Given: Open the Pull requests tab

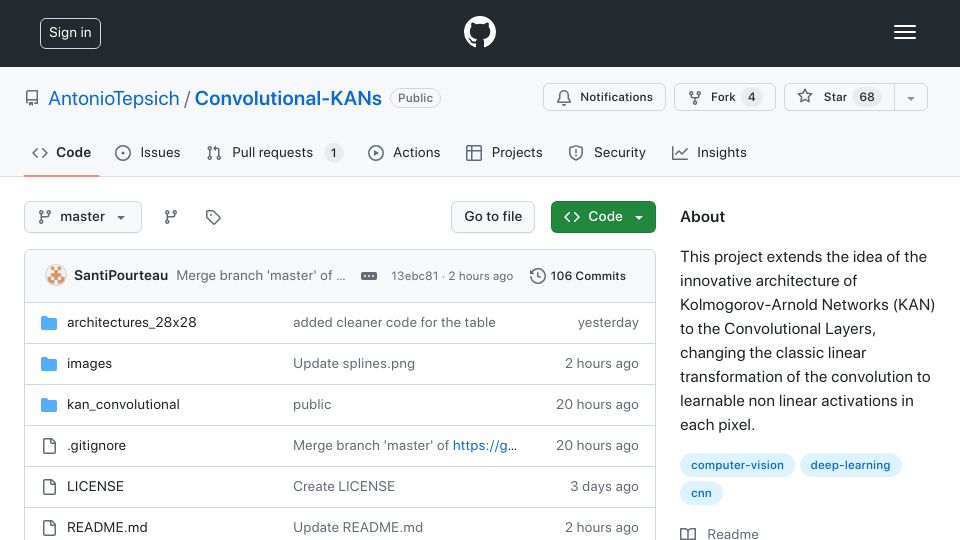Looking at the screenshot, I should 274,152.
